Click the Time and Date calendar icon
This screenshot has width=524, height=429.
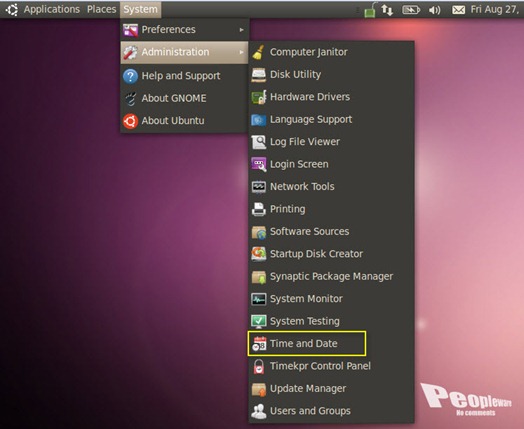259,344
